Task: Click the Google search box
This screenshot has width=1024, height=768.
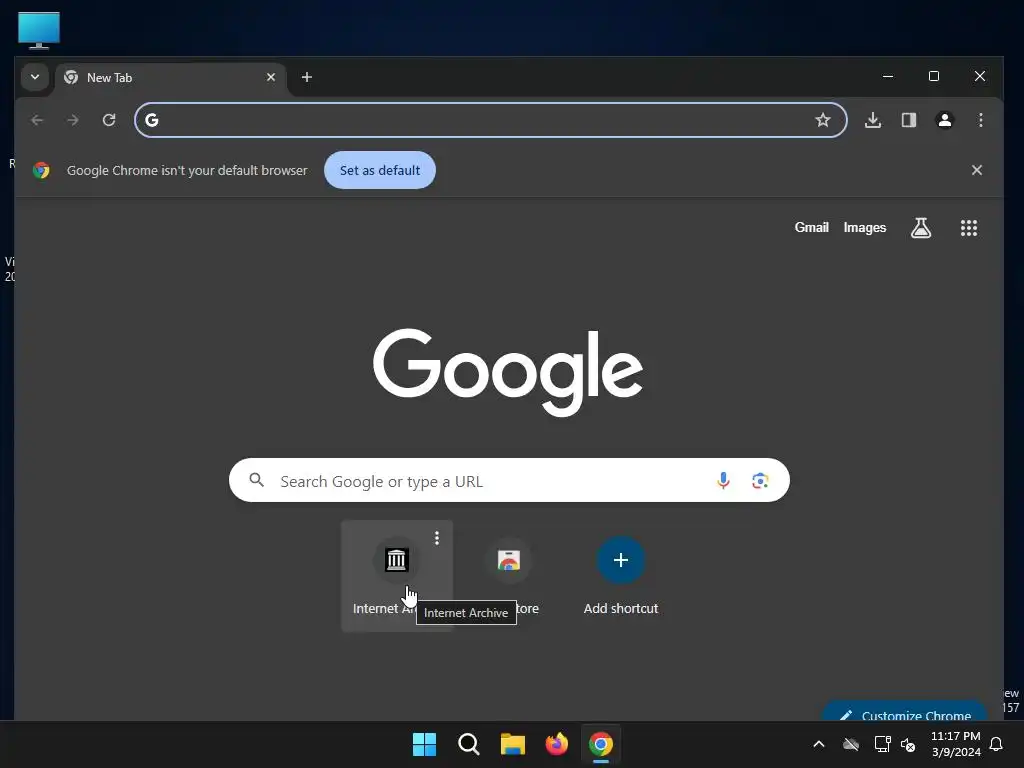Action: point(509,481)
